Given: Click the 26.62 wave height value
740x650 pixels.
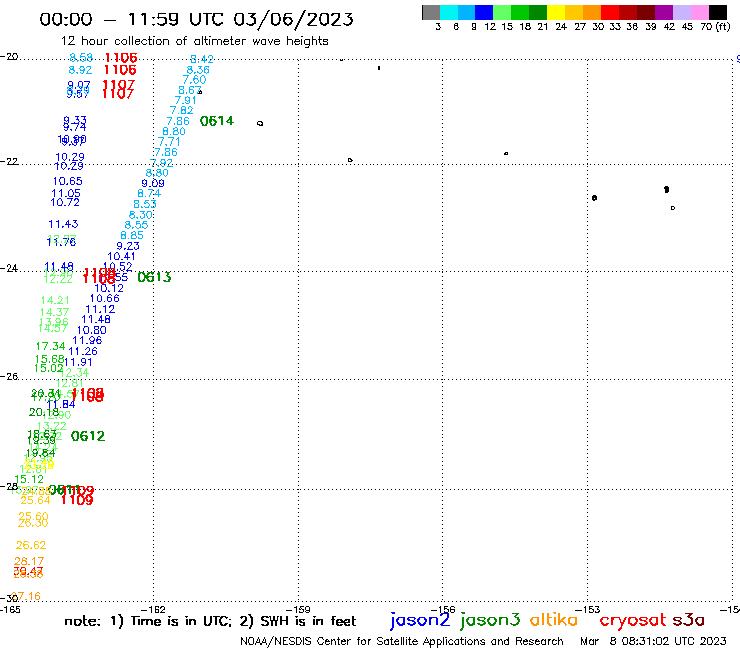Looking at the screenshot, I should [x=31, y=545].
